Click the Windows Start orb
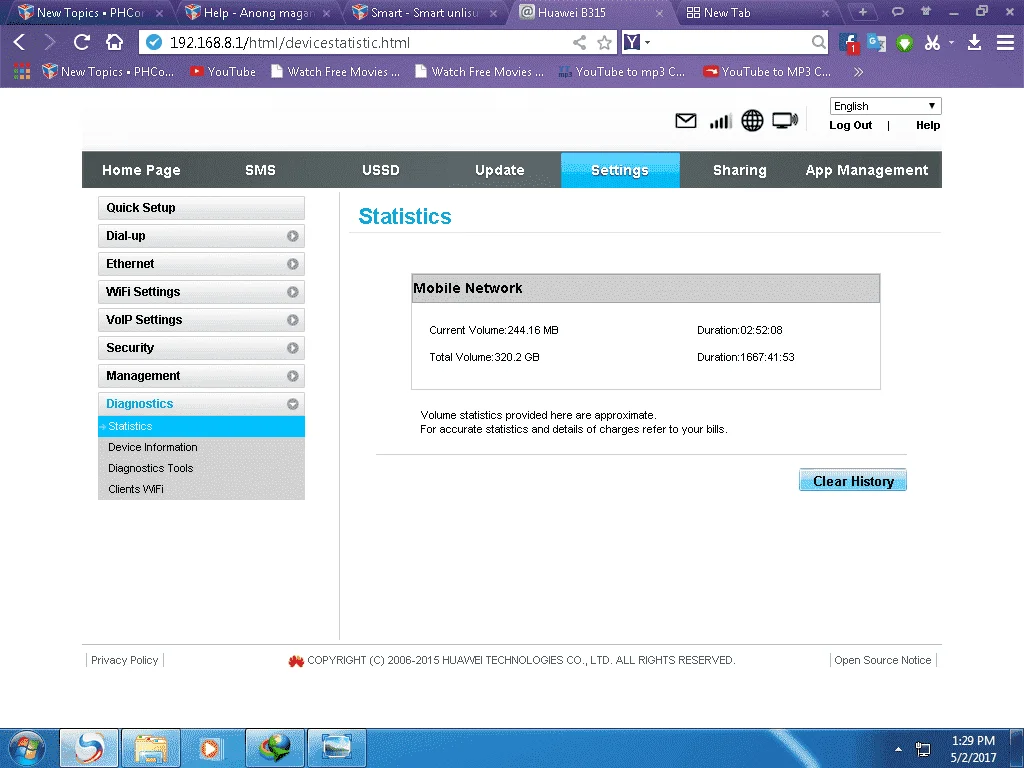Image resolution: width=1024 pixels, height=768 pixels. click(x=26, y=748)
